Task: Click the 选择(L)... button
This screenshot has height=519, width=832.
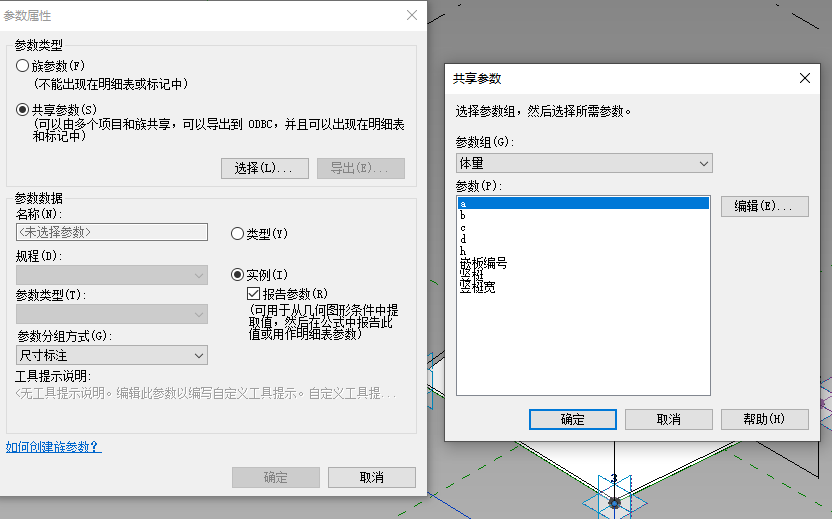Action: pos(265,168)
